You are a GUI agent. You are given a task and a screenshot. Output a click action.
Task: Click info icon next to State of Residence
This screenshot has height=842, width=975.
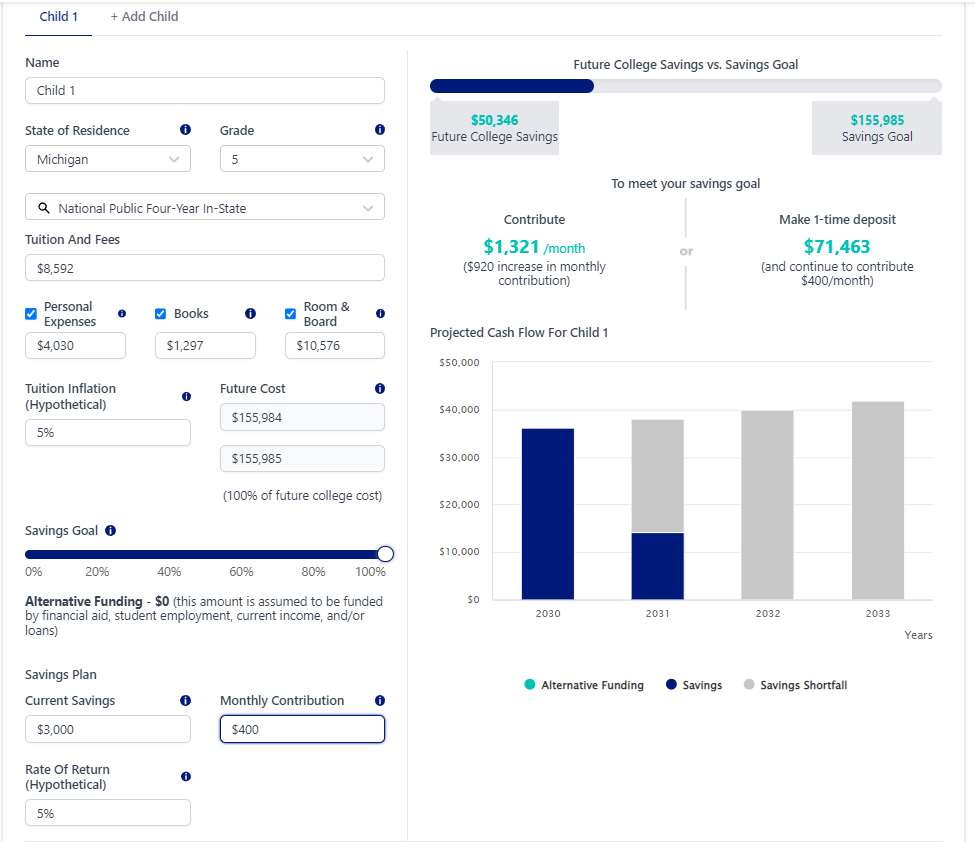tap(185, 130)
